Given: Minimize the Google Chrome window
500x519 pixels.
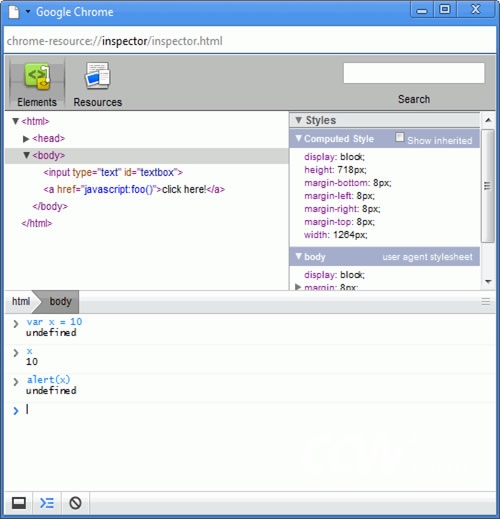Looking at the screenshot, I should [422, 10].
